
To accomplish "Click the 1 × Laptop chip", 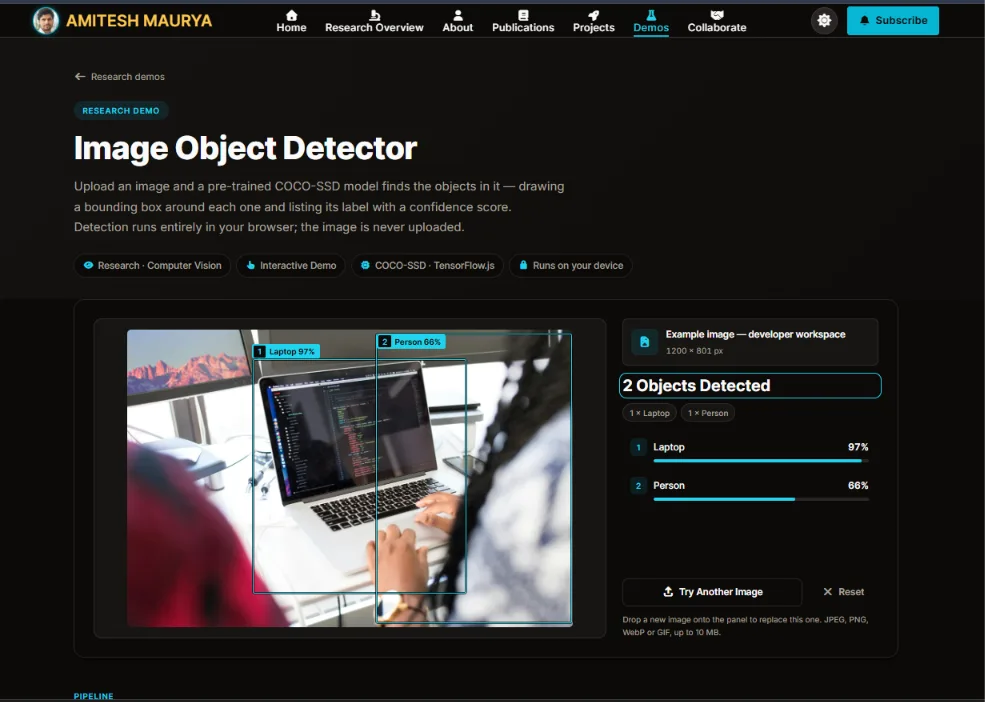I will pos(650,413).
